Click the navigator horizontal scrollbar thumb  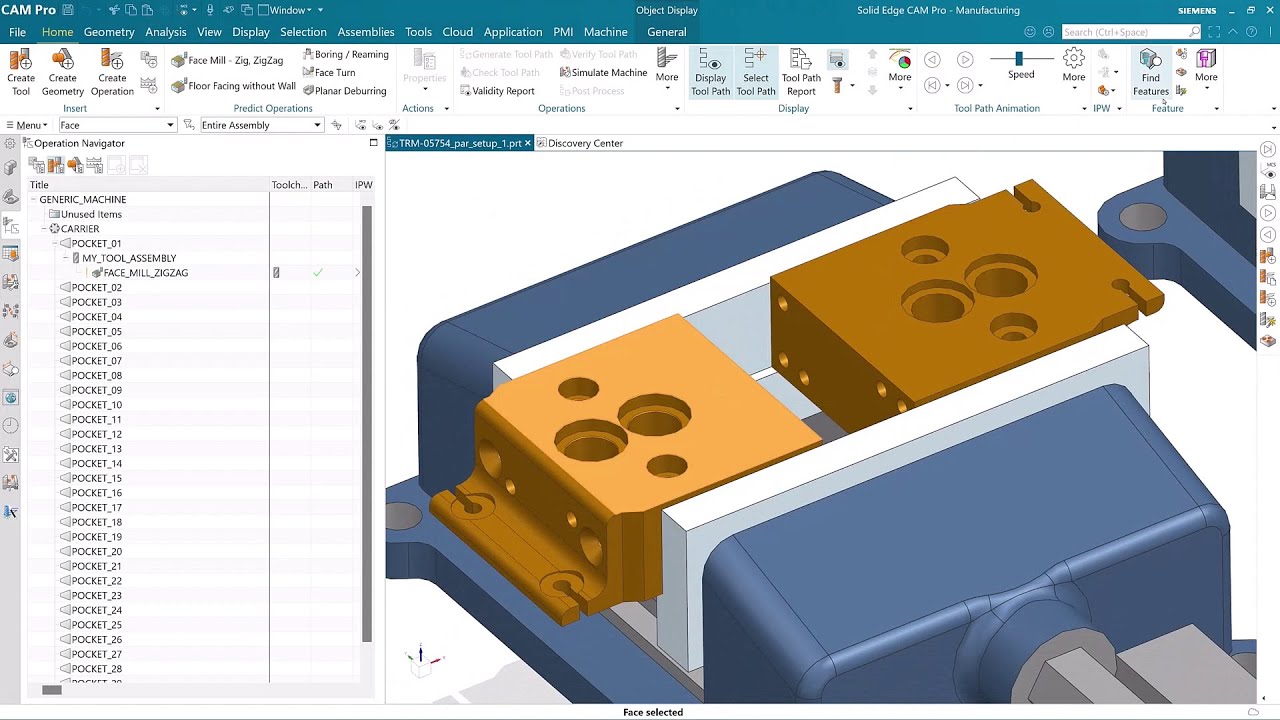[52, 690]
